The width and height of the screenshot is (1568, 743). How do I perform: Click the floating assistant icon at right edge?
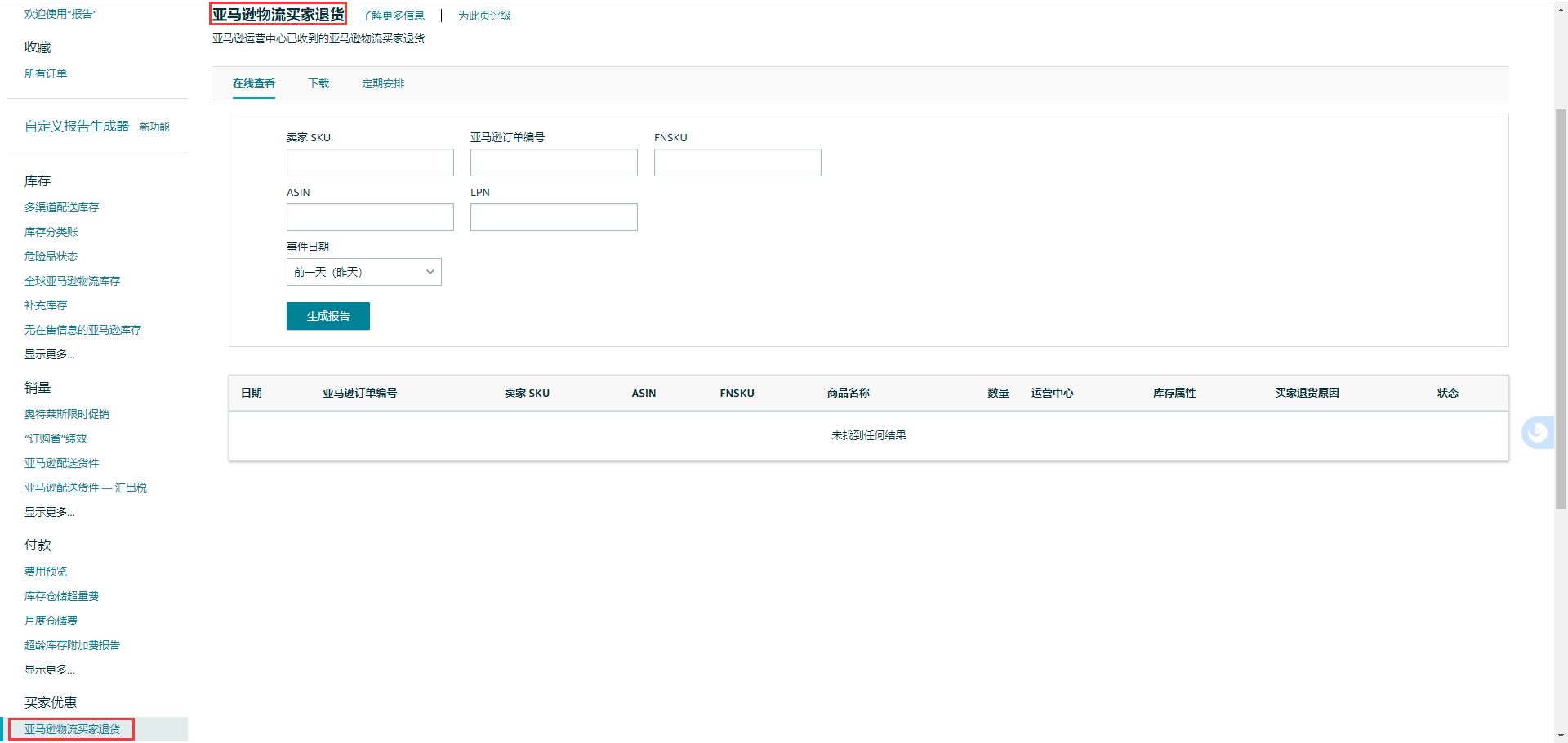[1538, 432]
